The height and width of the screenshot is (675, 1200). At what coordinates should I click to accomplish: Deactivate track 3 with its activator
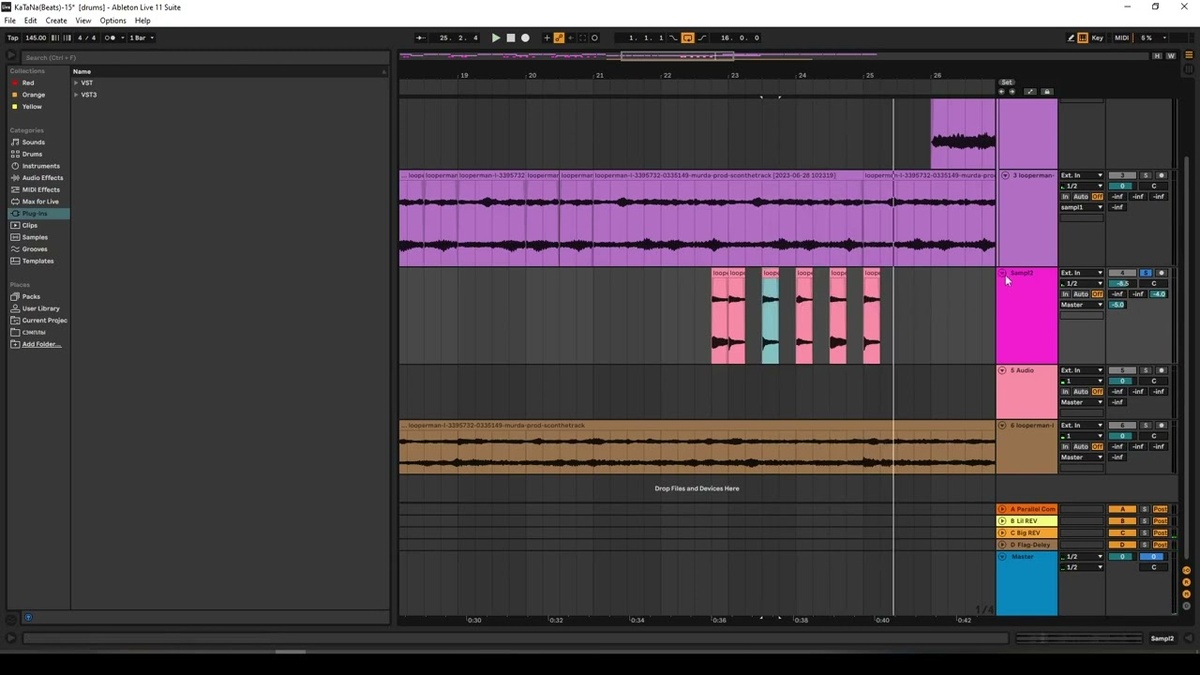[1123, 176]
